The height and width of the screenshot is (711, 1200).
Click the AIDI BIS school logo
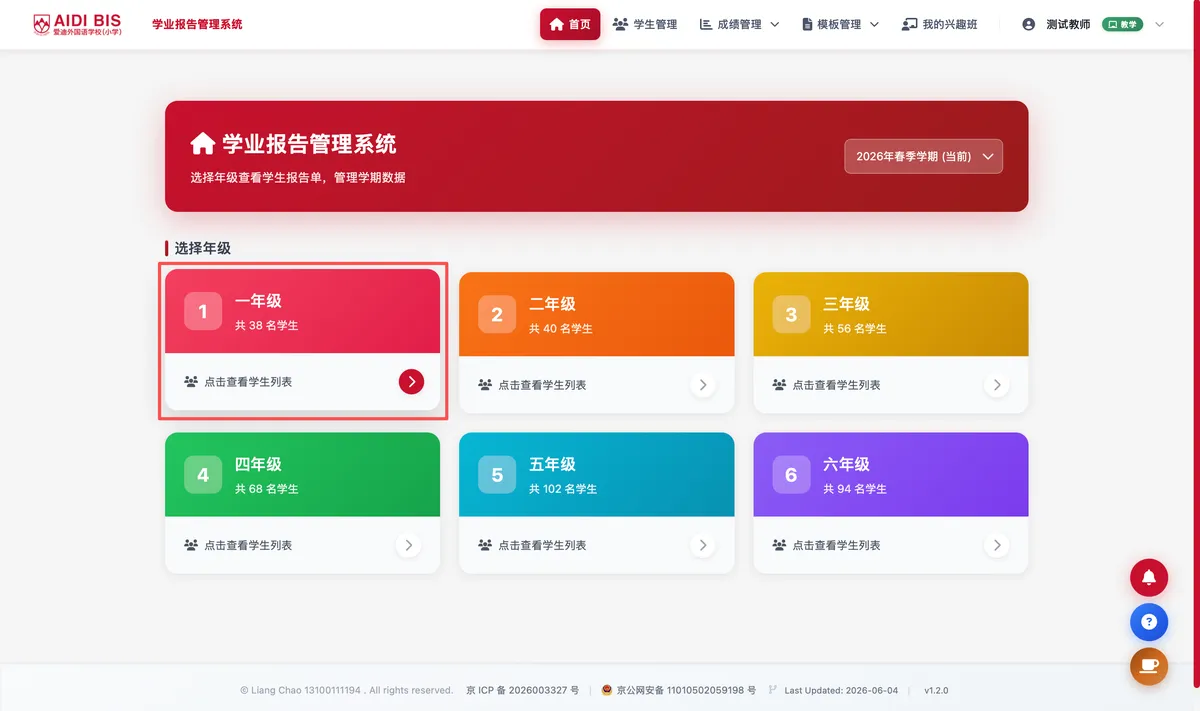[78, 24]
